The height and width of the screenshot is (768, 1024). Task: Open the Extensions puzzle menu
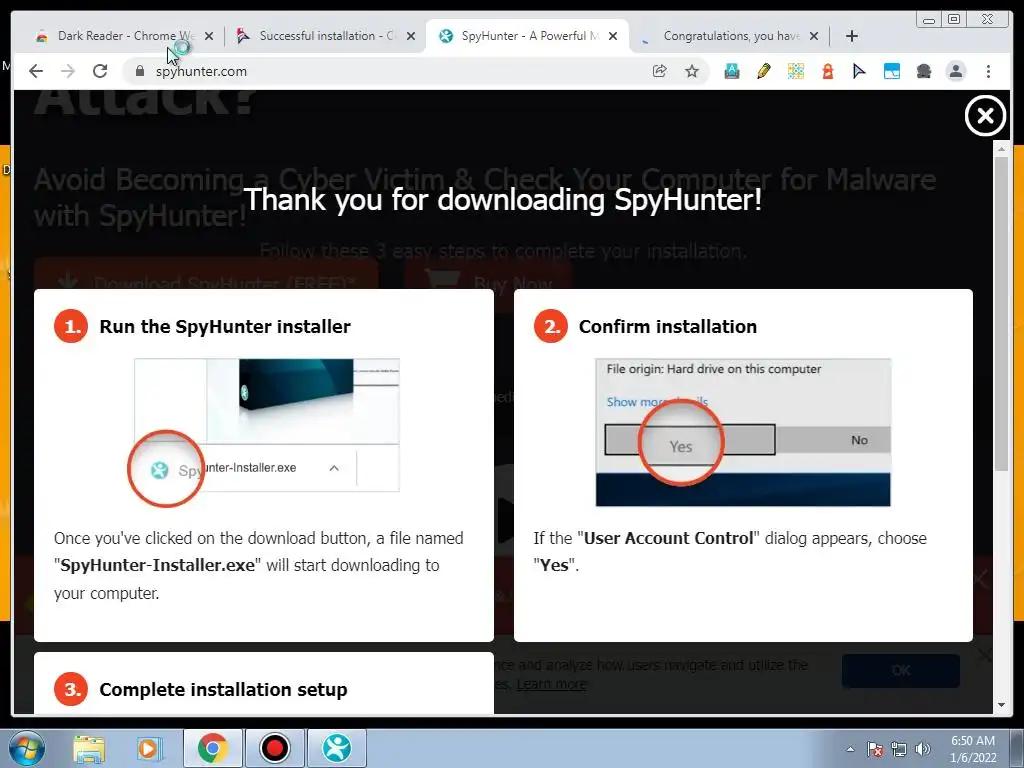pyautogui.click(x=923, y=71)
